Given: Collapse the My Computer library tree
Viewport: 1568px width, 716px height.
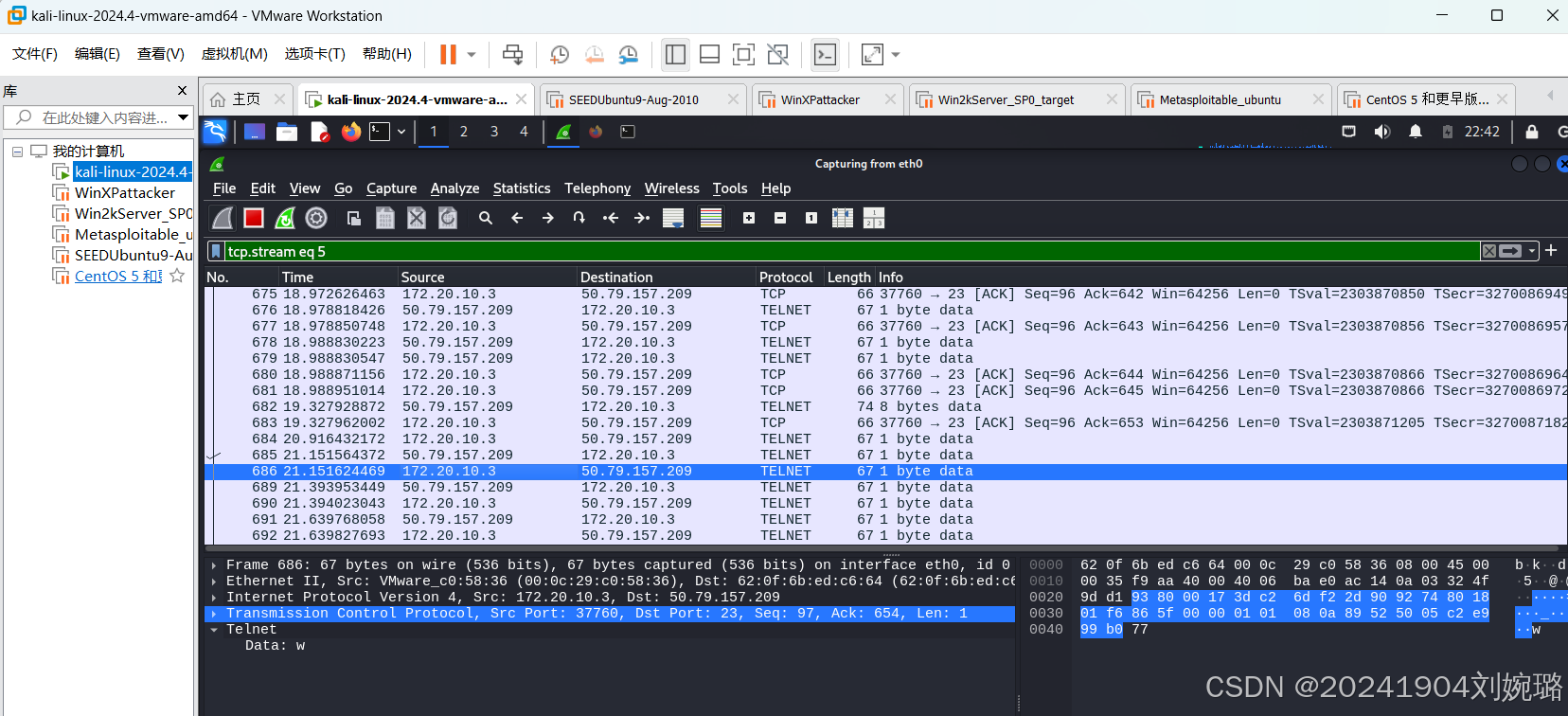Looking at the screenshot, I should pos(17,152).
